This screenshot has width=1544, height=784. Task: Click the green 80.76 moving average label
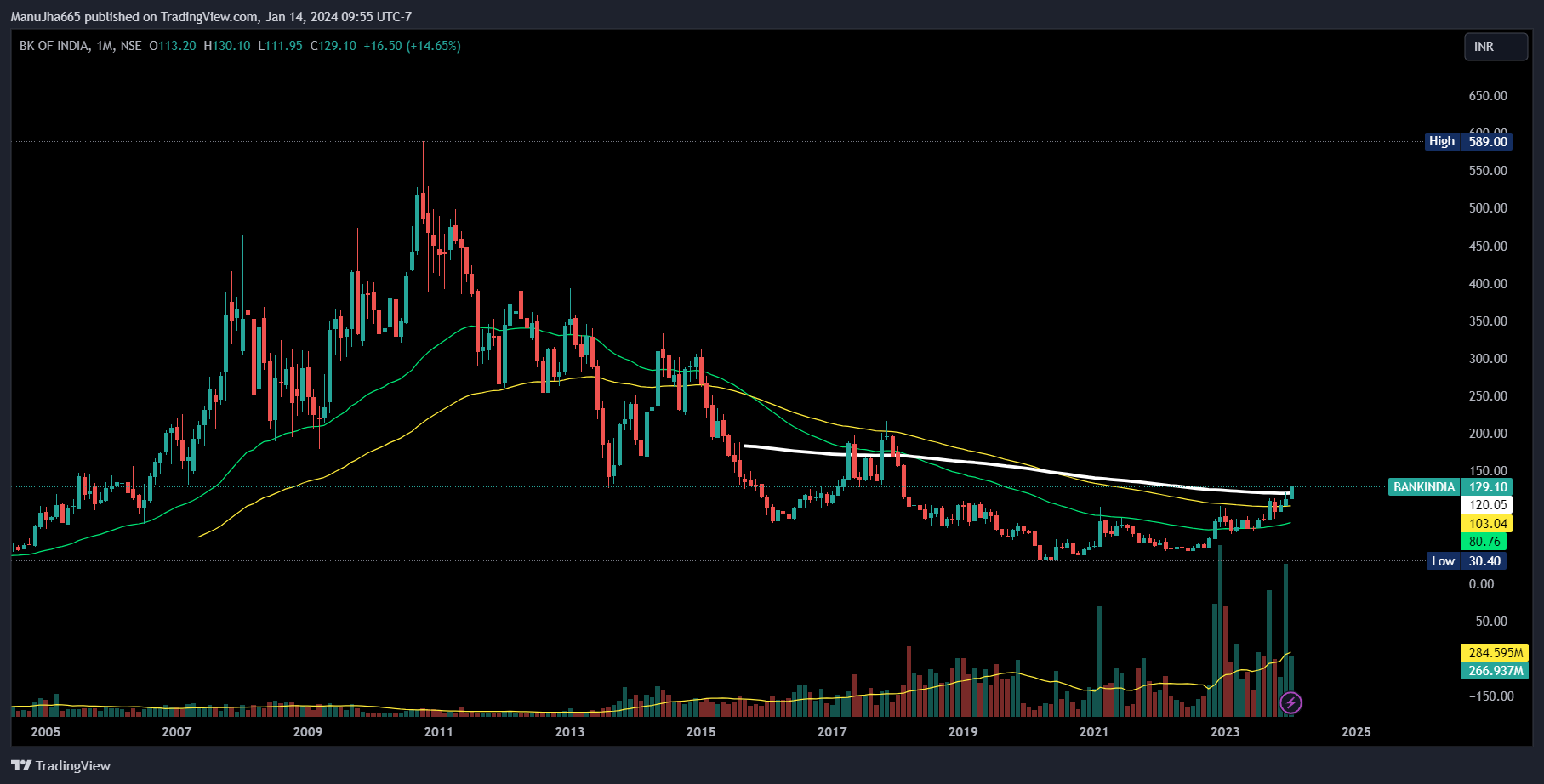[x=1484, y=542]
